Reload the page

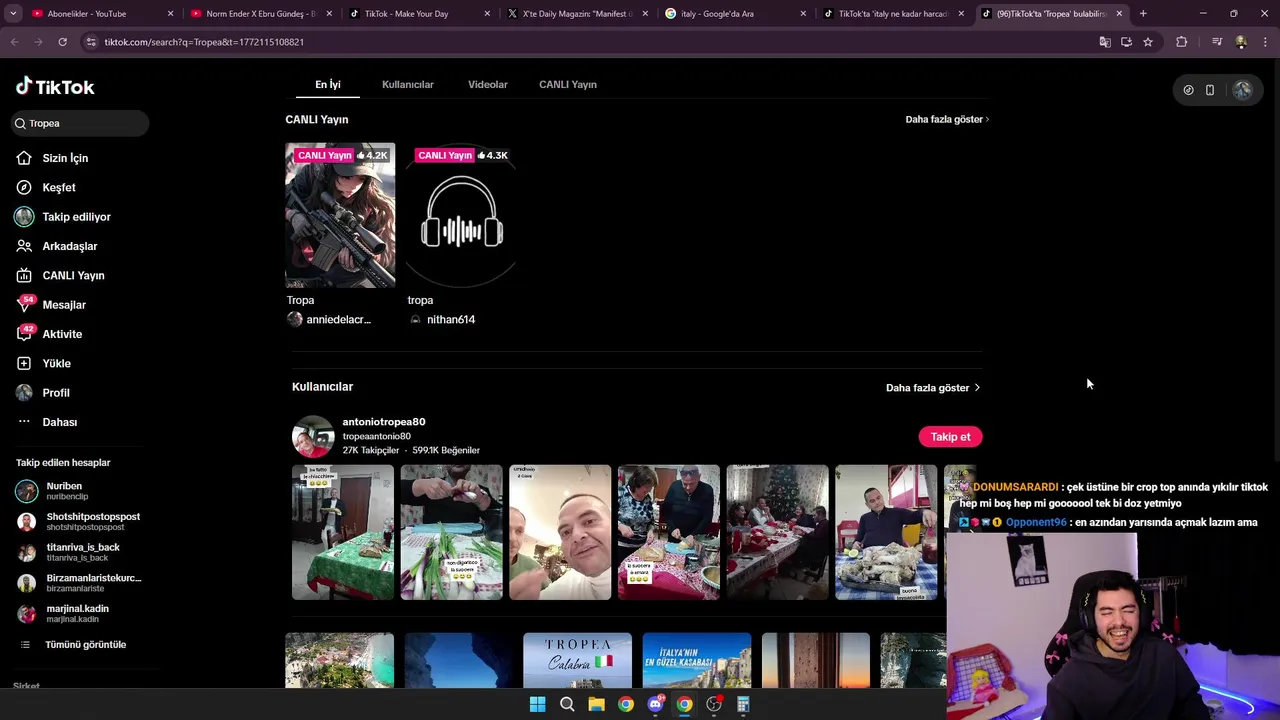coord(62,42)
